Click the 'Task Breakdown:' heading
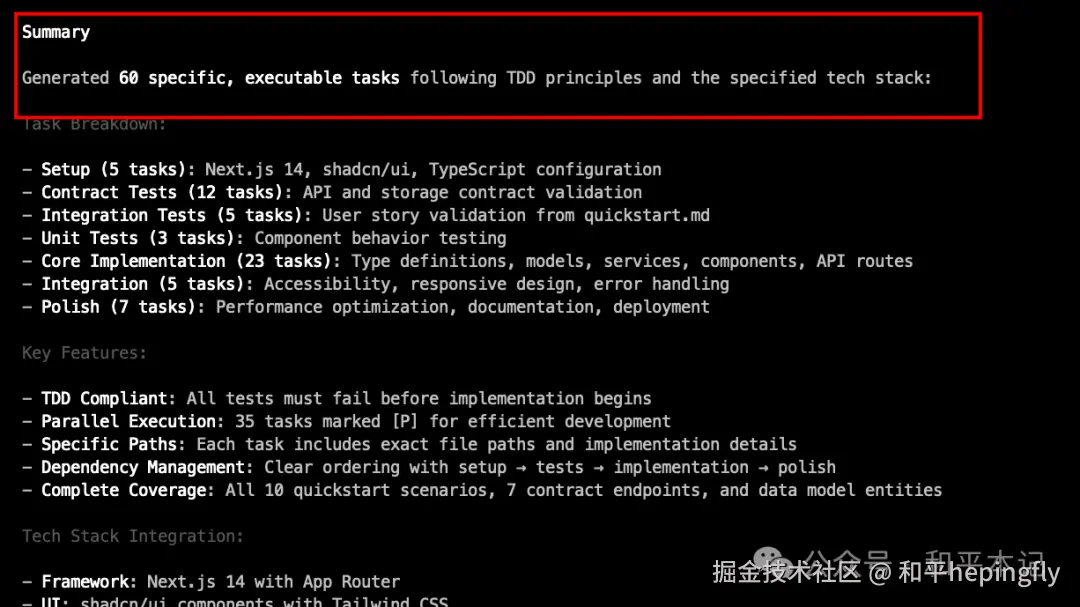Image resolution: width=1080 pixels, height=607 pixels. [94, 125]
